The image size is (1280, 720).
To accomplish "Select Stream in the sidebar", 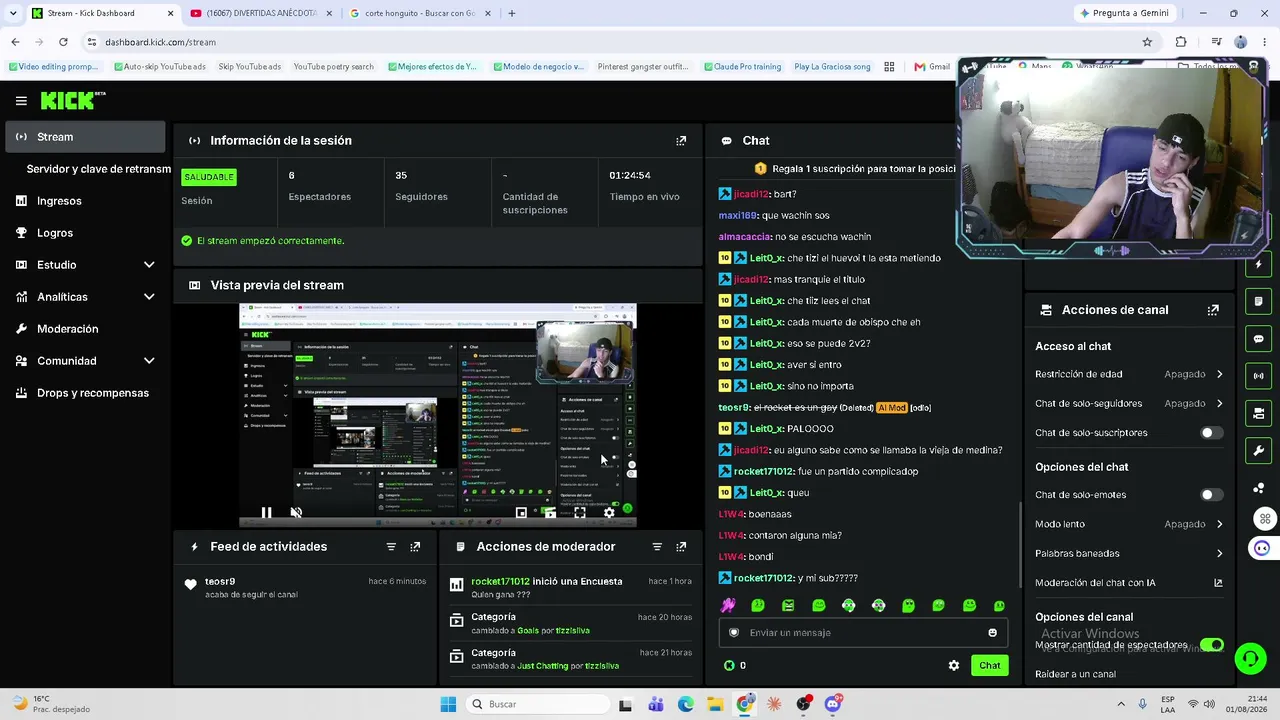I will pos(85,137).
